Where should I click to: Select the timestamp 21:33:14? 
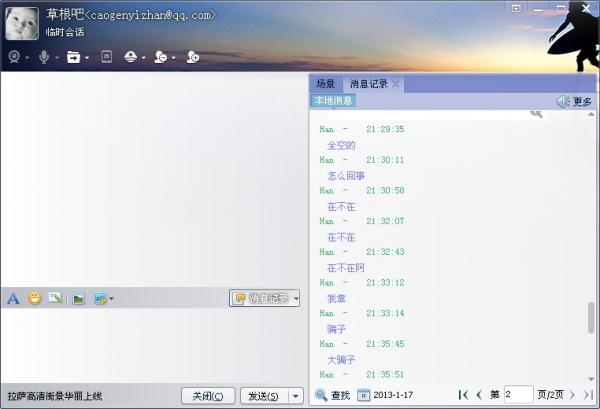tap(385, 313)
